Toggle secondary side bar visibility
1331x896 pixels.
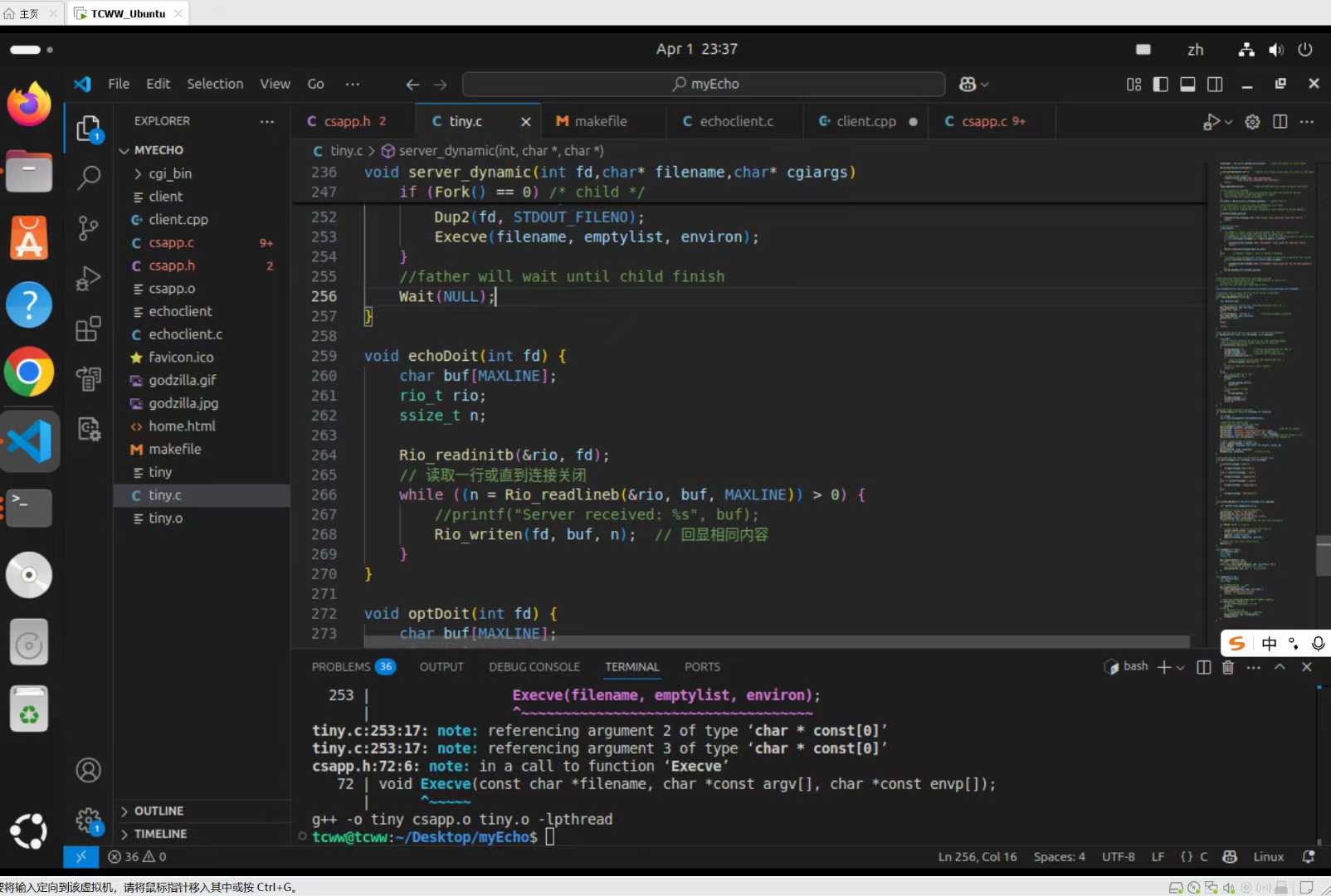(x=1215, y=85)
